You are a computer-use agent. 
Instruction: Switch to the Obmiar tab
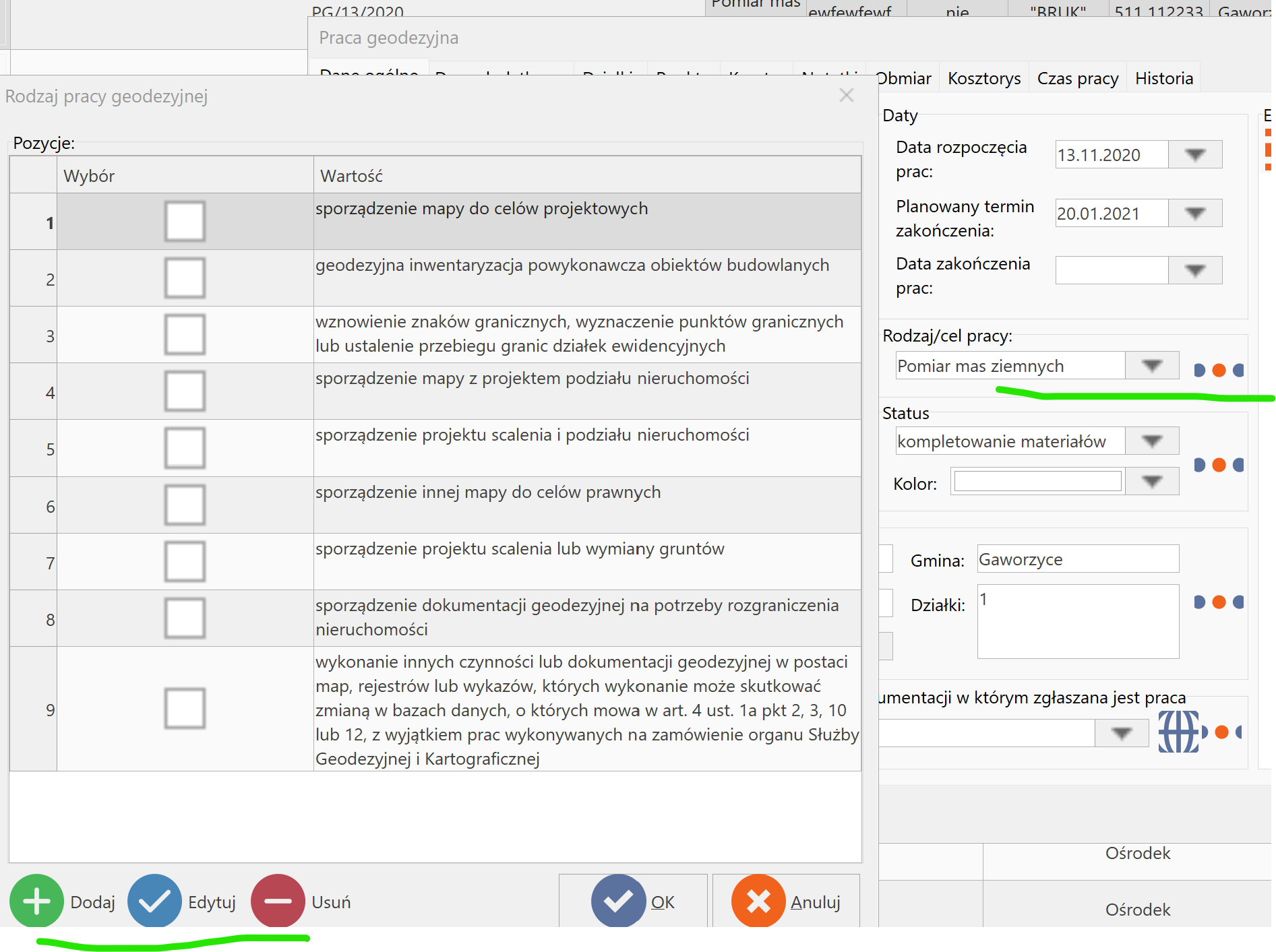pos(903,78)
